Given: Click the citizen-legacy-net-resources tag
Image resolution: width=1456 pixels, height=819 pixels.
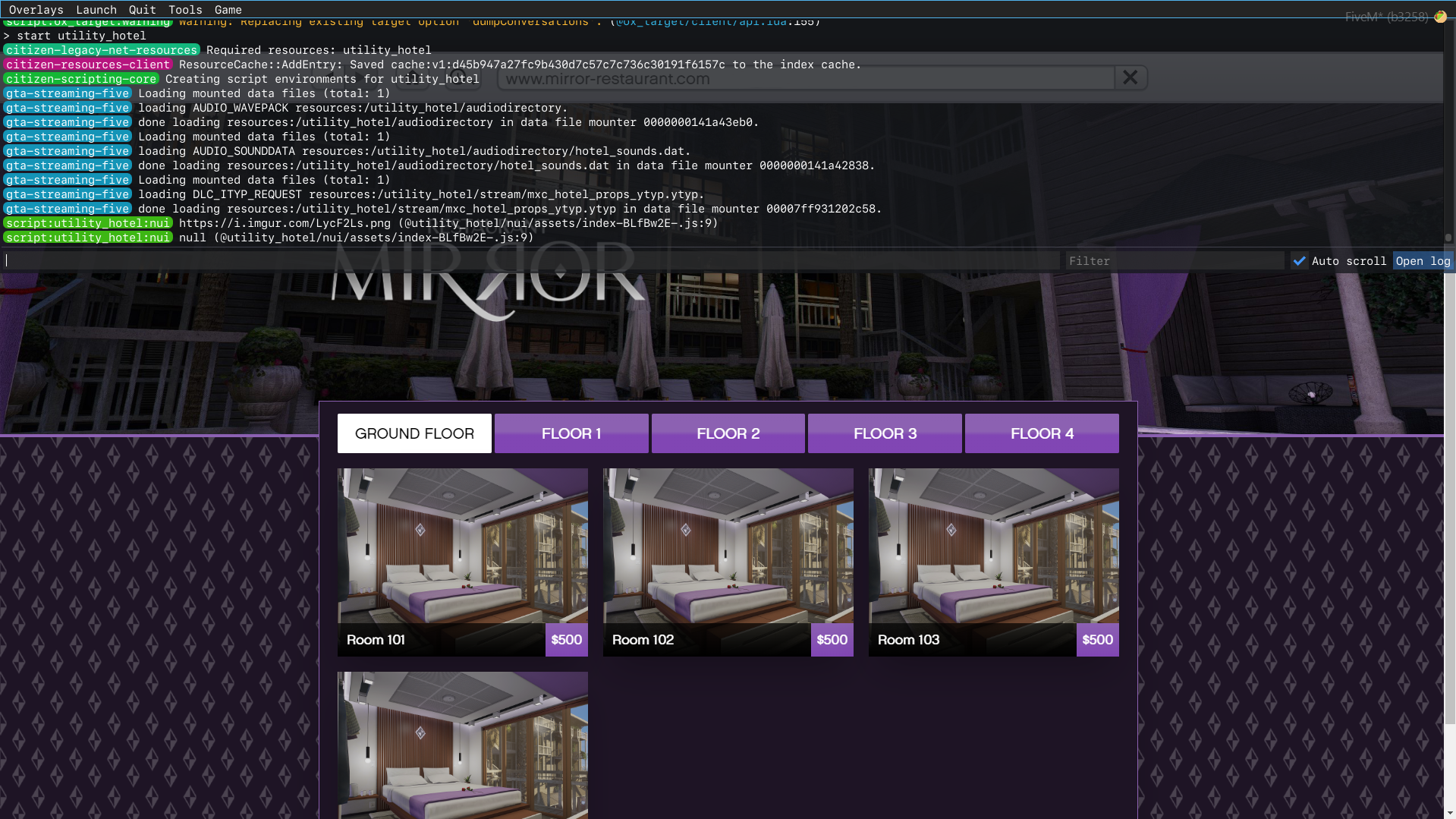Looking at the screenshot, I should coord(102,49).
